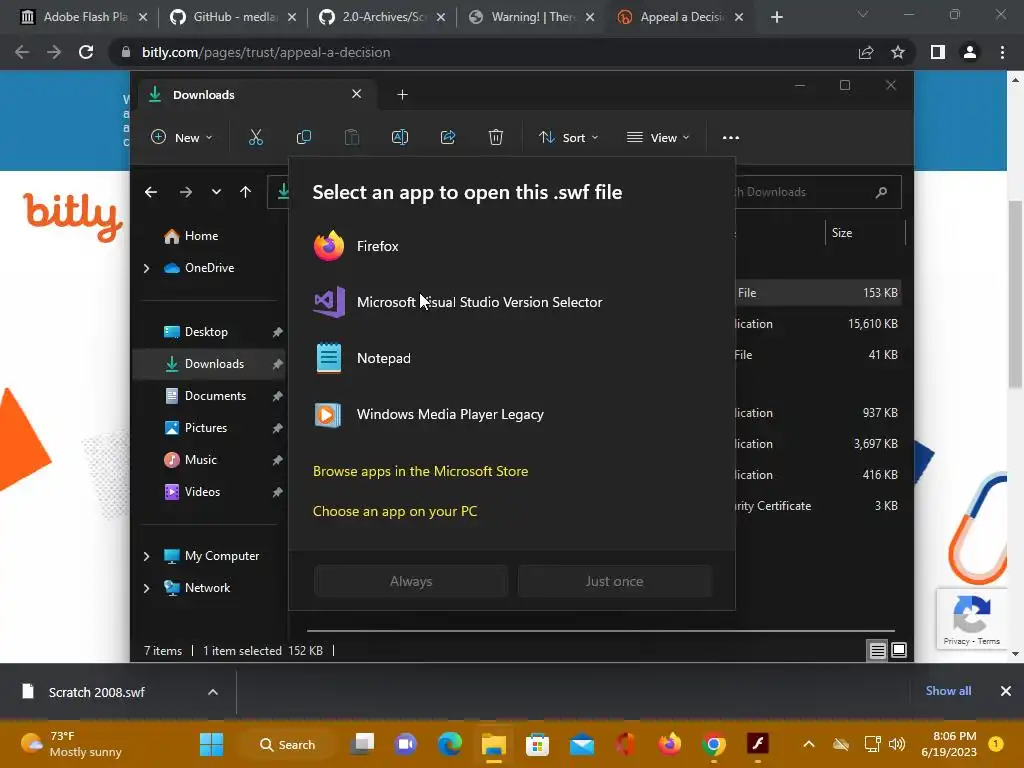Click the Size column header
The height and width of the screenshot is (768, 1024).
865,233
